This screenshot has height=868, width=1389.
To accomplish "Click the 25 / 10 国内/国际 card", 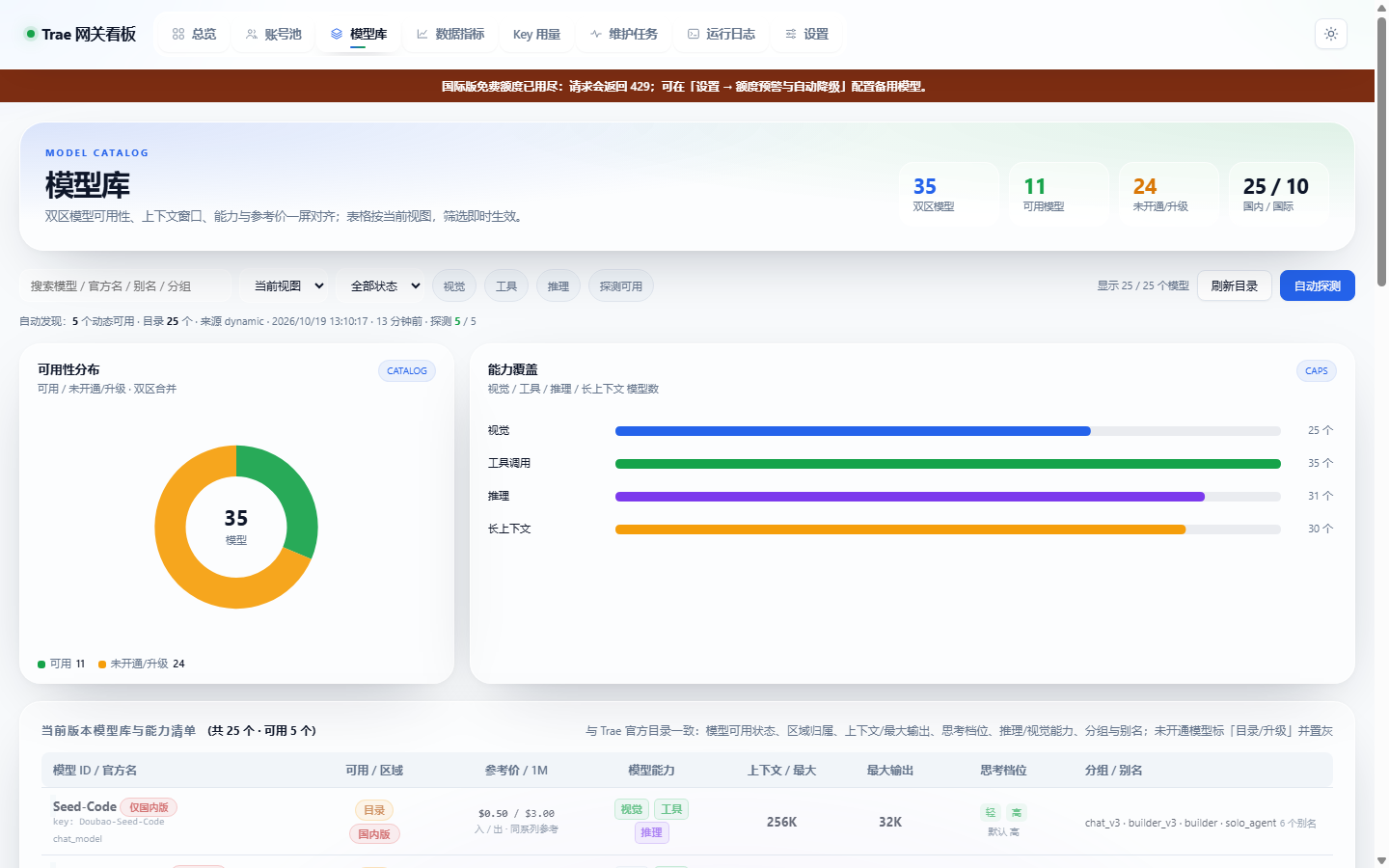I will pyautogui.click(x=1279, y=194).
